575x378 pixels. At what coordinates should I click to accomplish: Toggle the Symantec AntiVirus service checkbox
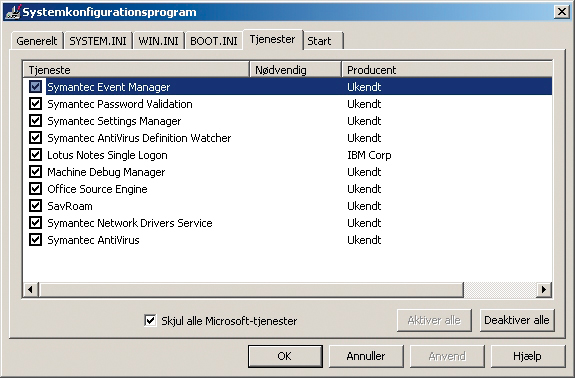pyautogui.click(x=36, y=240)
